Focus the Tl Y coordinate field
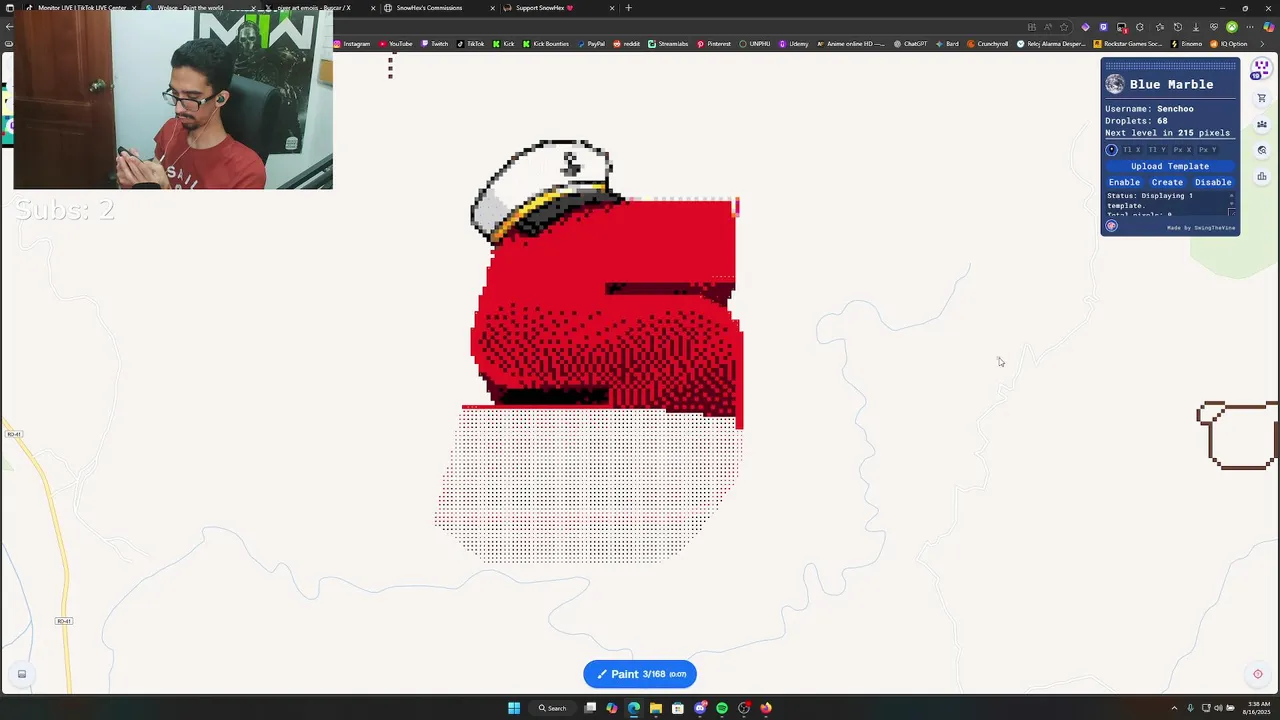This screenshot has width=1280, height=720. (x=1158, y=150)
